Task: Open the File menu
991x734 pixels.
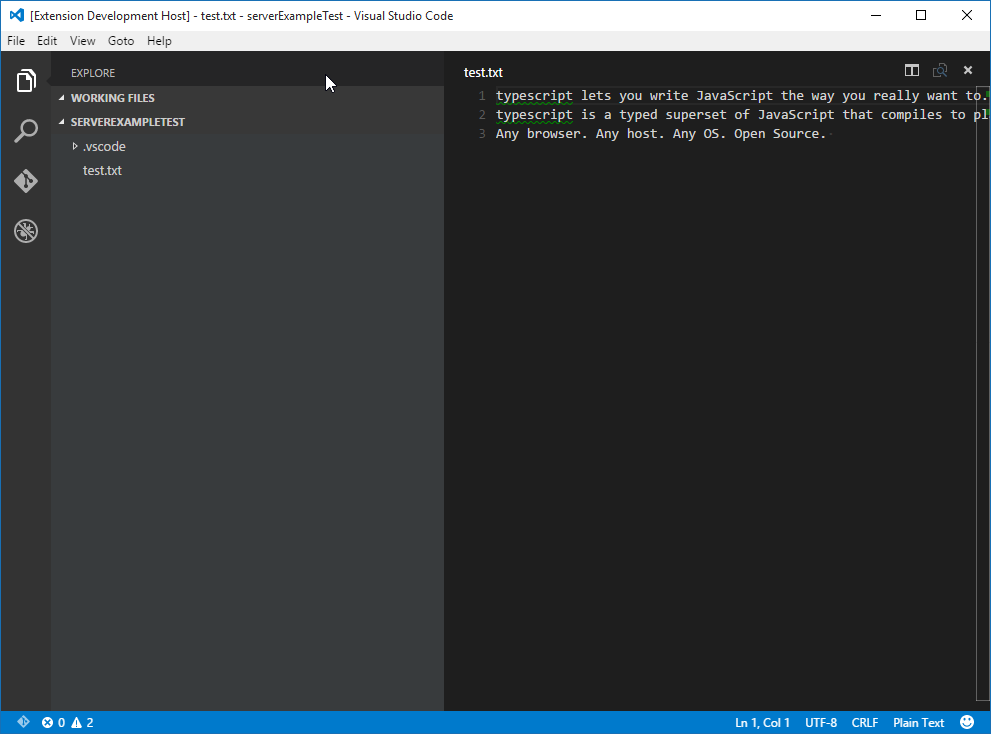Action: click(16, 41)
